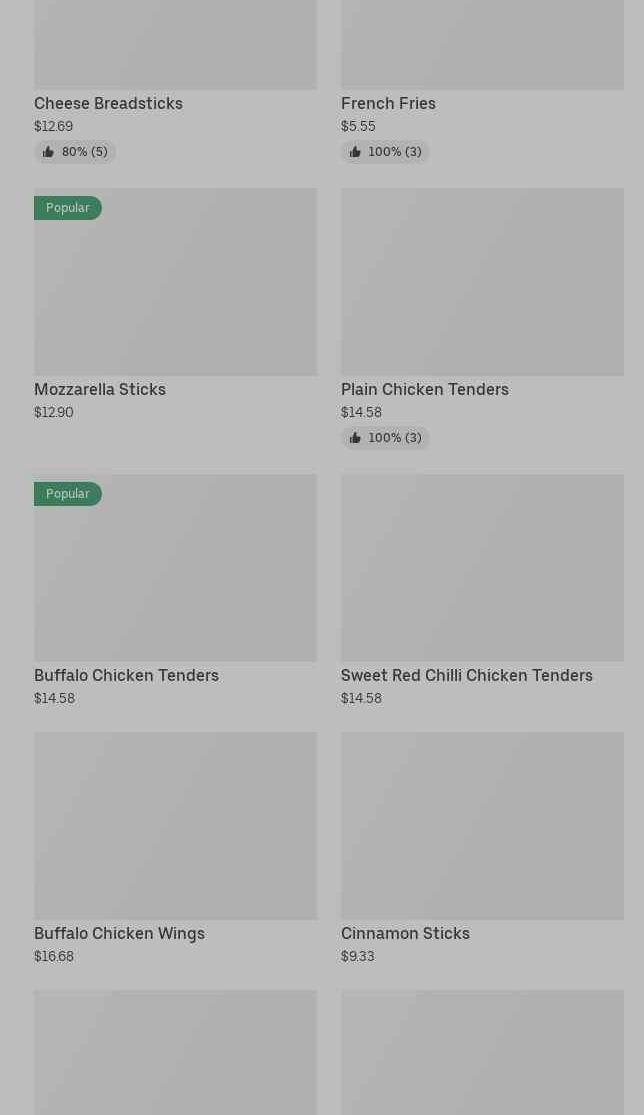Click the $16.68 Buffalo Chicken Wings price
Image resolution: width=644 pixels, height=1115 pixels.
click(x=54, y=957)
